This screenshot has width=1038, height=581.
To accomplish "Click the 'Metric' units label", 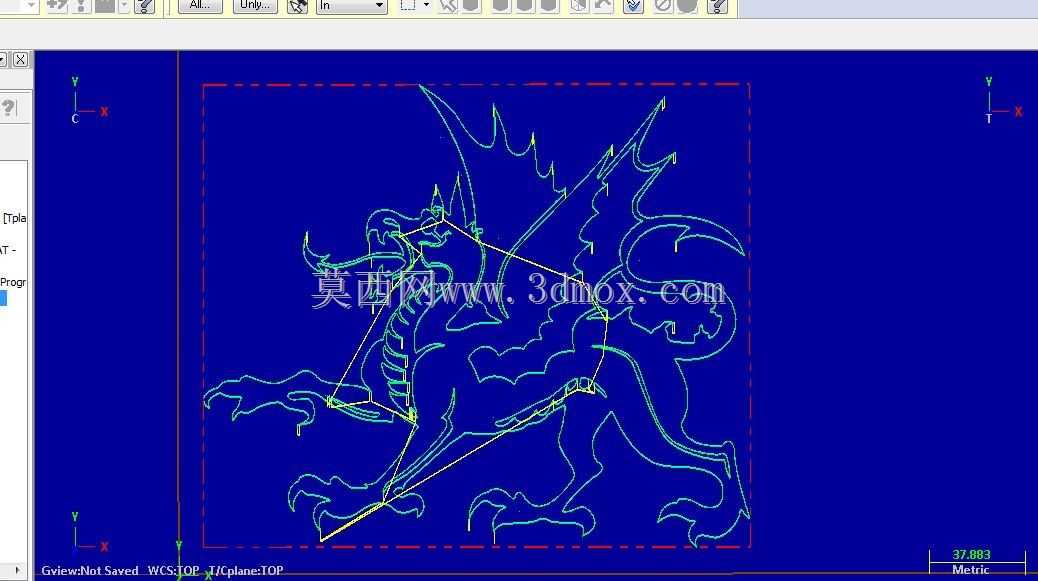I will pos(970,570).
